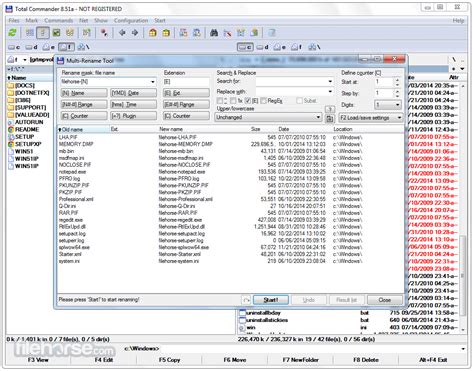Screen dimensions: 474x371
Task: Open the Upper/lowercase Unchanged combo box
Action: click(268, 117)
